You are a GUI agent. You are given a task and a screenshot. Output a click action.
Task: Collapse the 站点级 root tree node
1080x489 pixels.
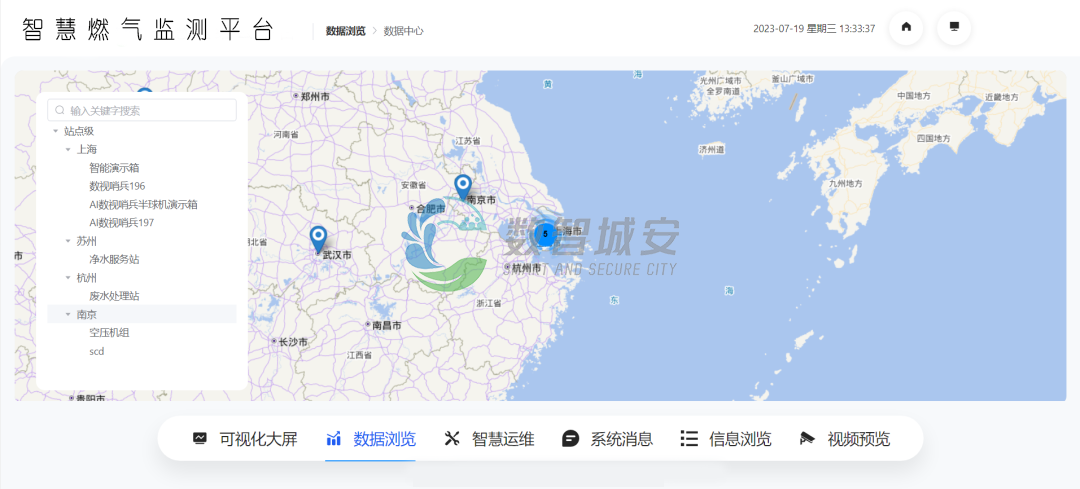[x=56, y=131]
